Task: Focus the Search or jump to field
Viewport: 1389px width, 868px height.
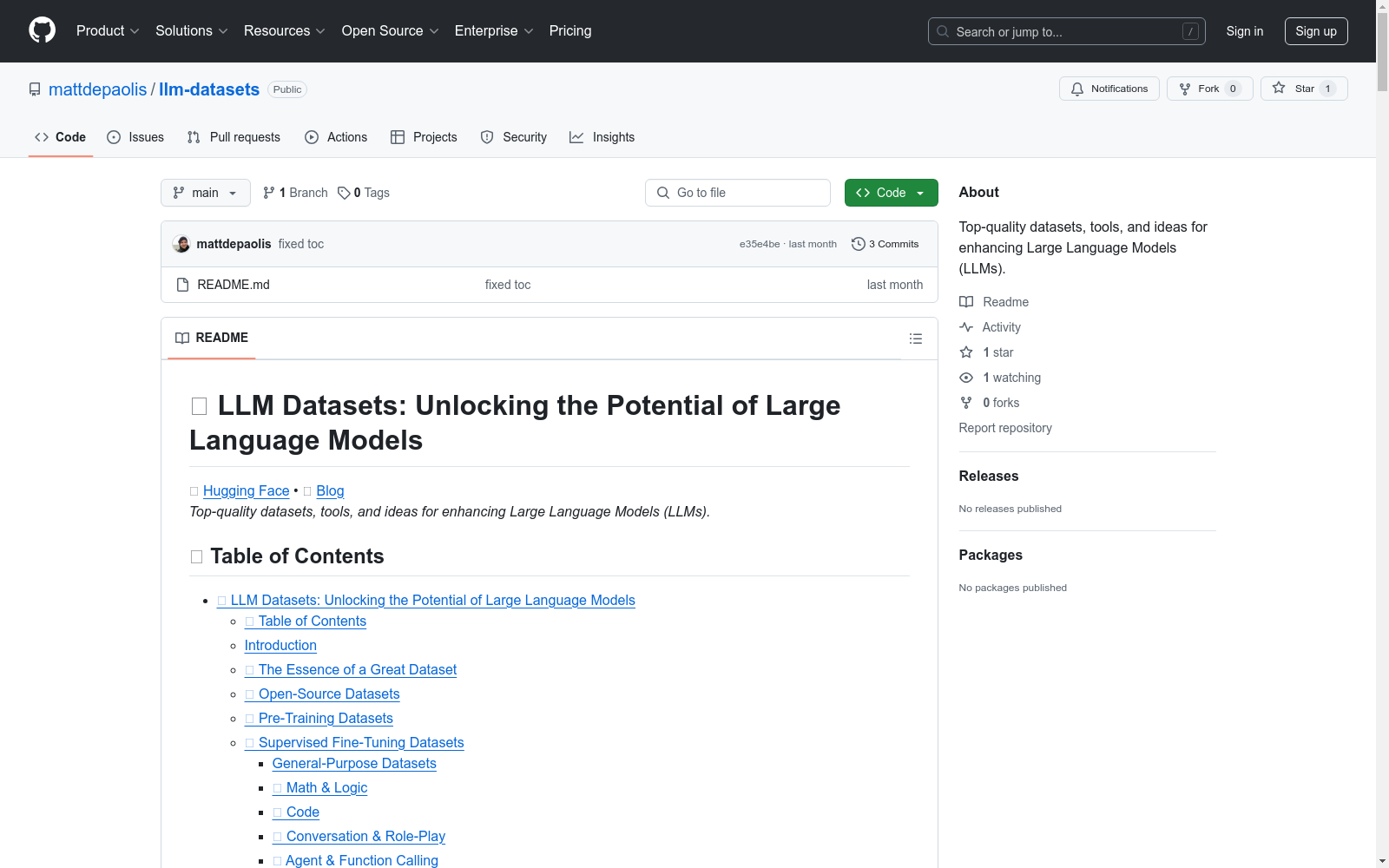Action: [1067, 31]
